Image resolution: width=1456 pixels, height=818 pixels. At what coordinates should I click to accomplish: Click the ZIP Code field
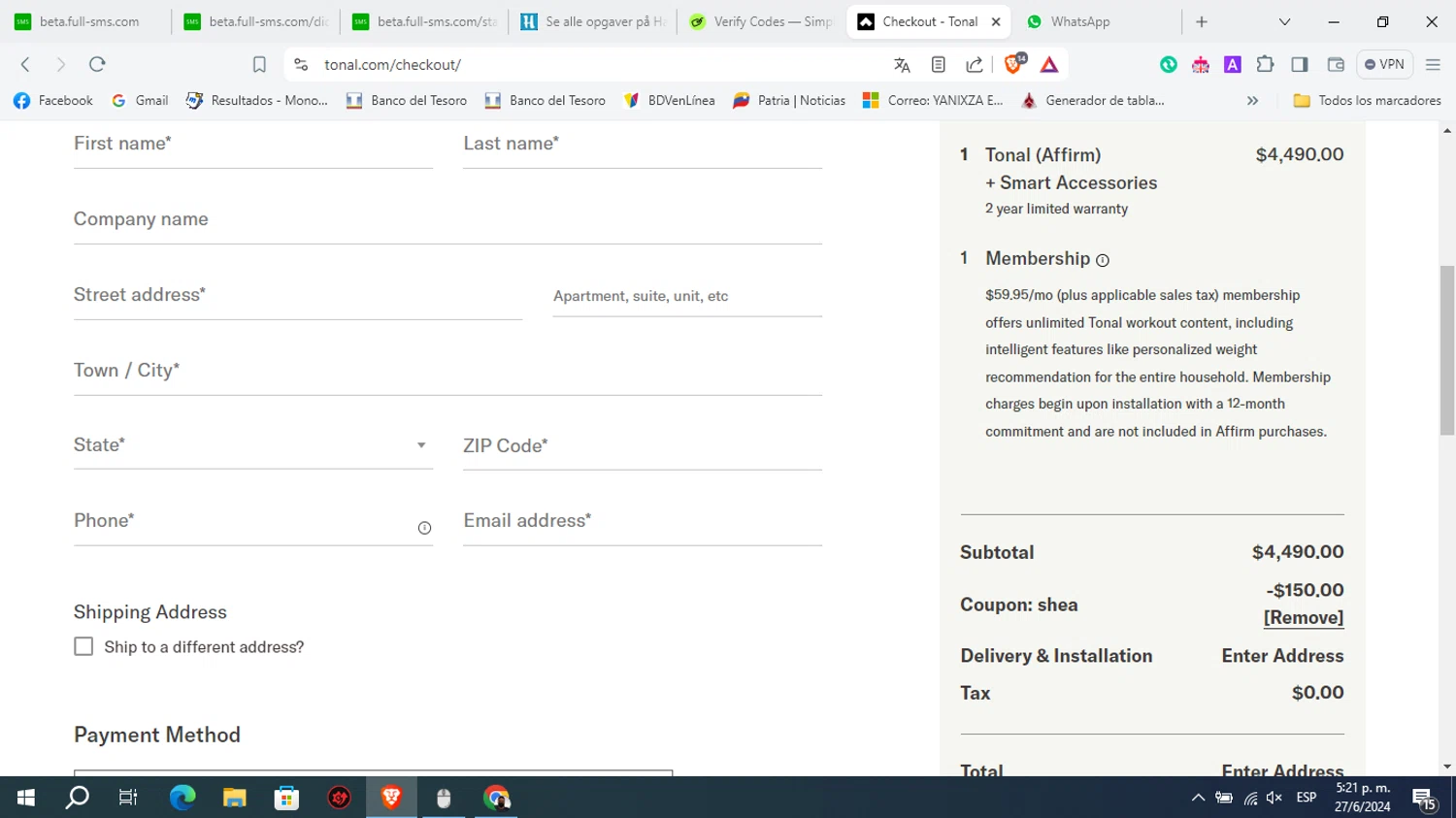(x=643, y=447)
